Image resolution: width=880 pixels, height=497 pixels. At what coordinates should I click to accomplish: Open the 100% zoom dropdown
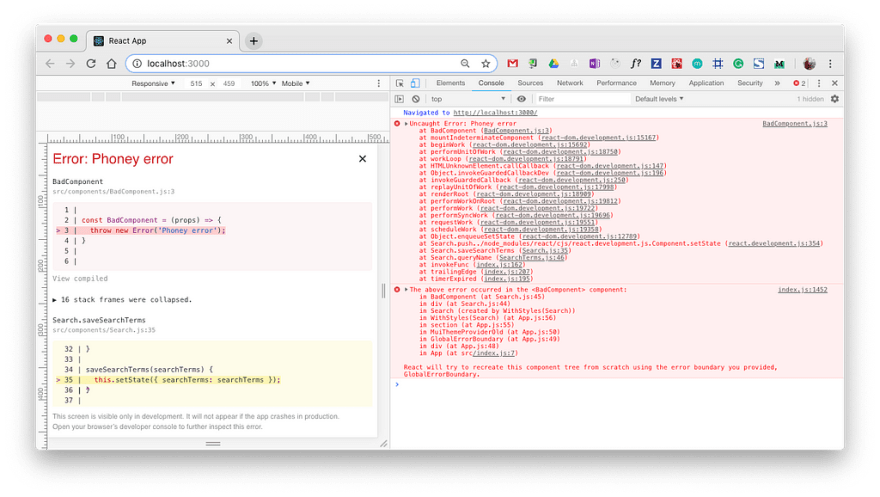coord(263,83)
